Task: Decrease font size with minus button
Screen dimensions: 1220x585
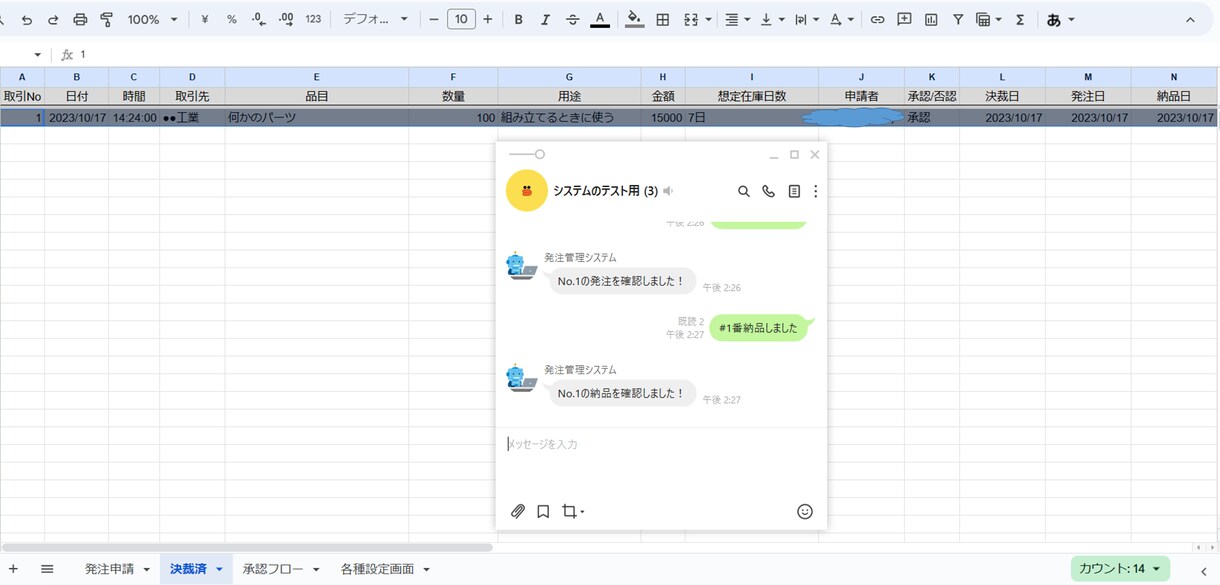Action: tap(434, 19)
